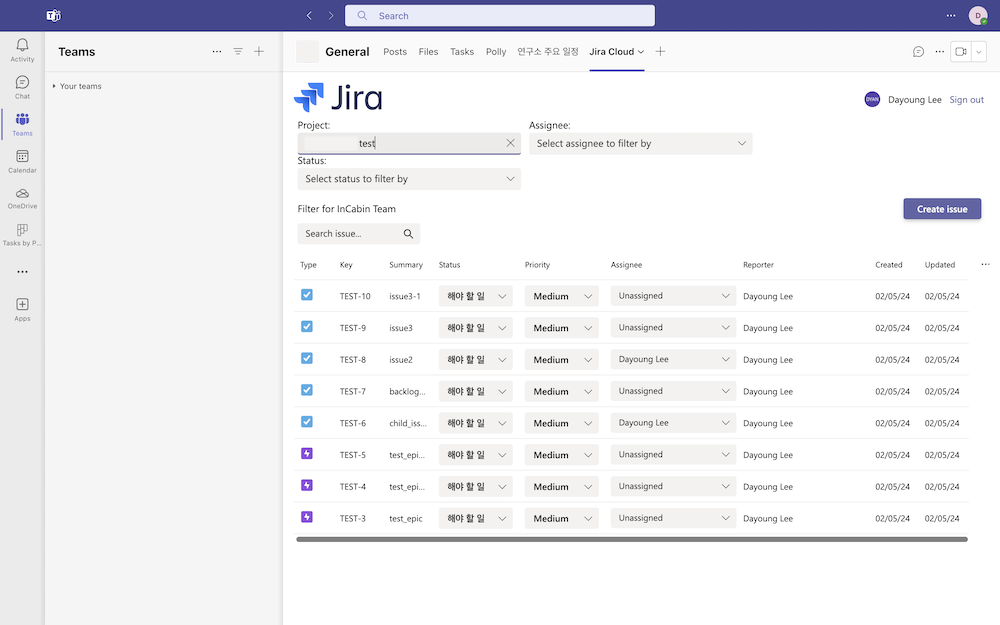Image resolution: width=1000 pixels, height=625 pixels.
Task: Open issue TEST-10 key
Action: pyautogui.click(x=355, y=296)
